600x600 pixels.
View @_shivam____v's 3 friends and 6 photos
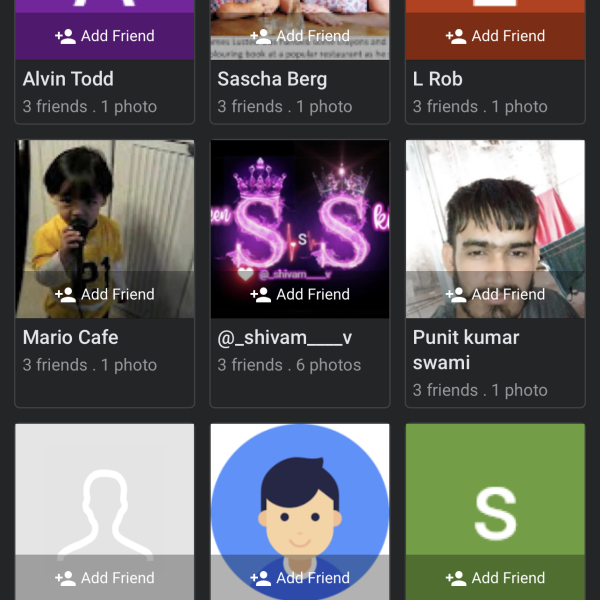click(289, 365)
